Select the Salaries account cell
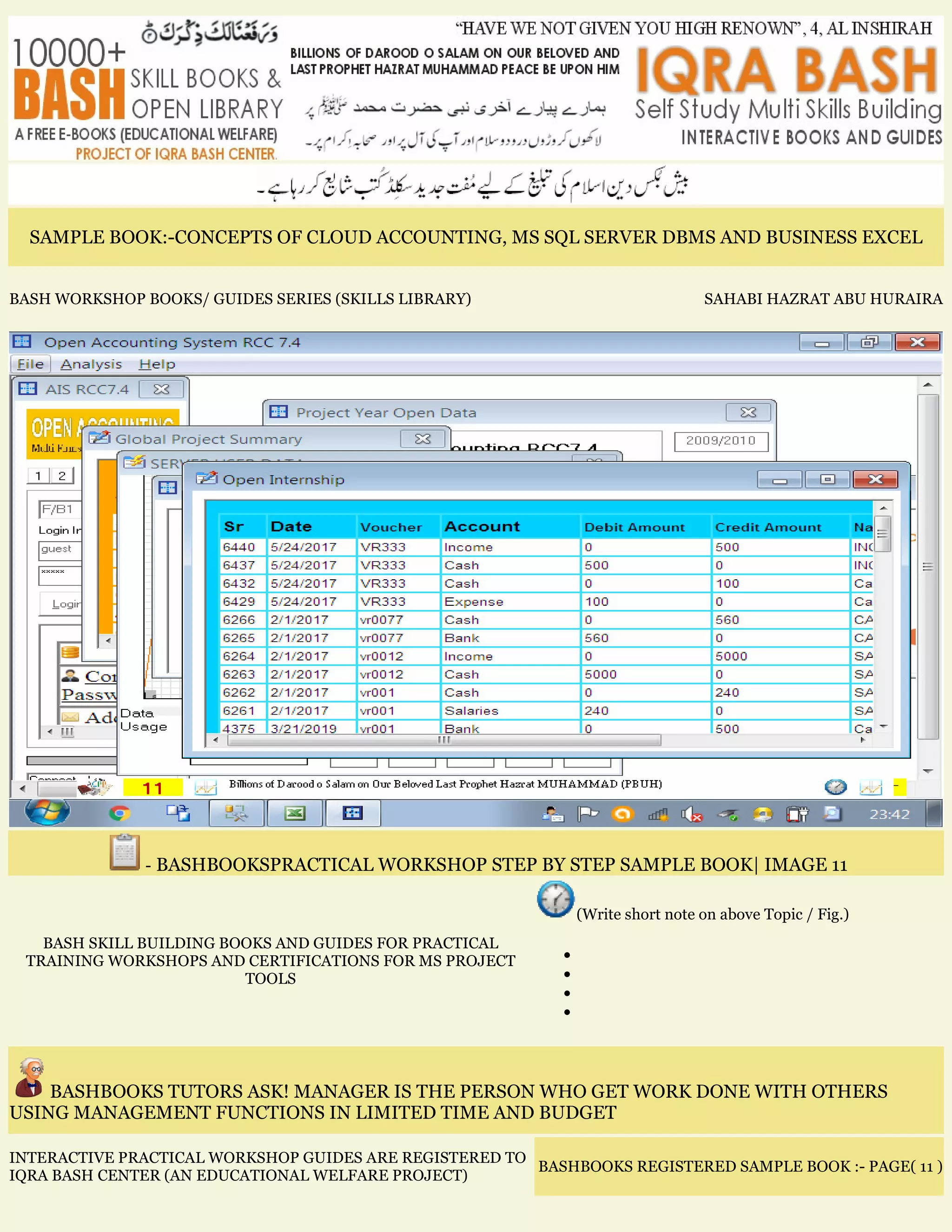 pyautogui.click(x=510, y=710)
